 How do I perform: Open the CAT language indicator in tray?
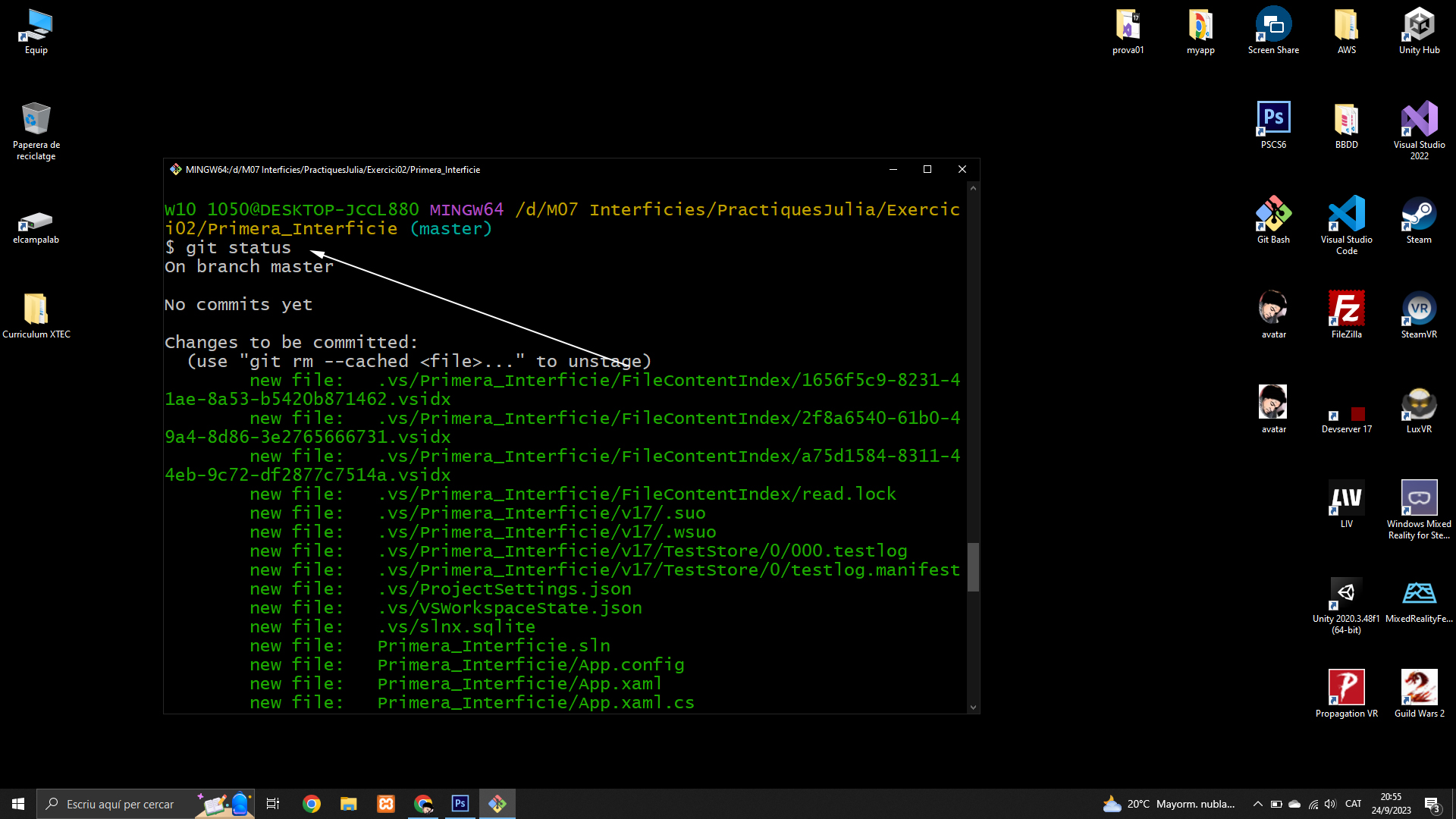click(1353, 804)
